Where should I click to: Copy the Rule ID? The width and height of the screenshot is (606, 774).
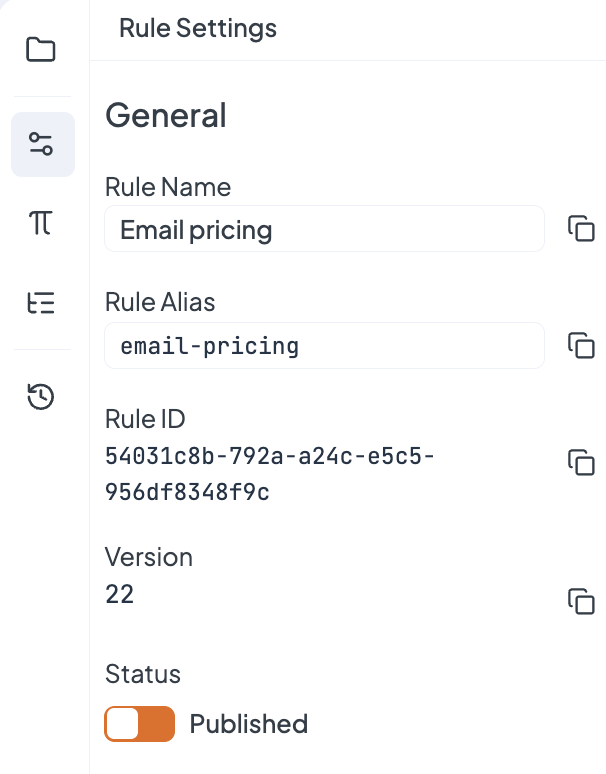(581, 462)
